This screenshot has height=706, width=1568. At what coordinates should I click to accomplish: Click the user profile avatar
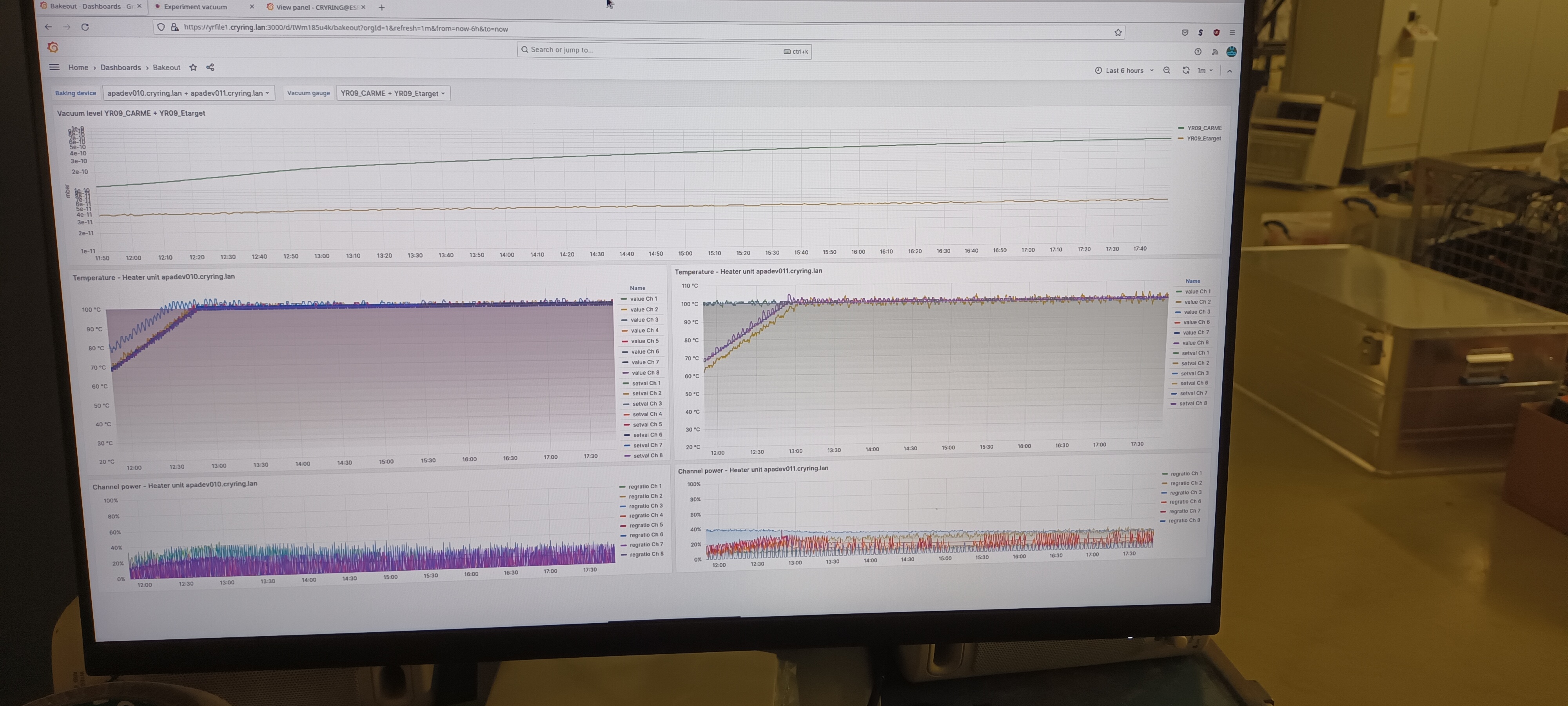1231,52
